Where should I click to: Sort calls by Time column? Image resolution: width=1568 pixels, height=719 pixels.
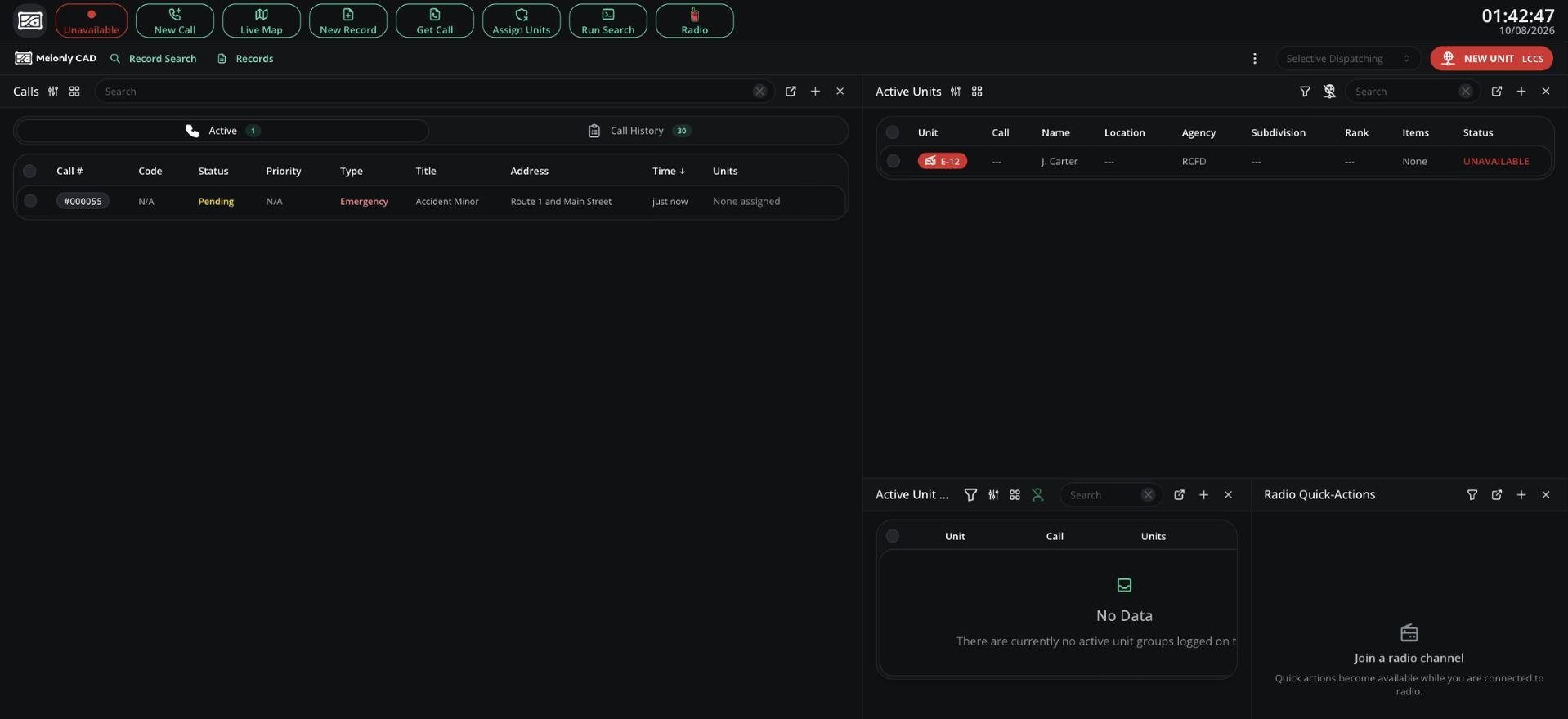coord(669,172)
